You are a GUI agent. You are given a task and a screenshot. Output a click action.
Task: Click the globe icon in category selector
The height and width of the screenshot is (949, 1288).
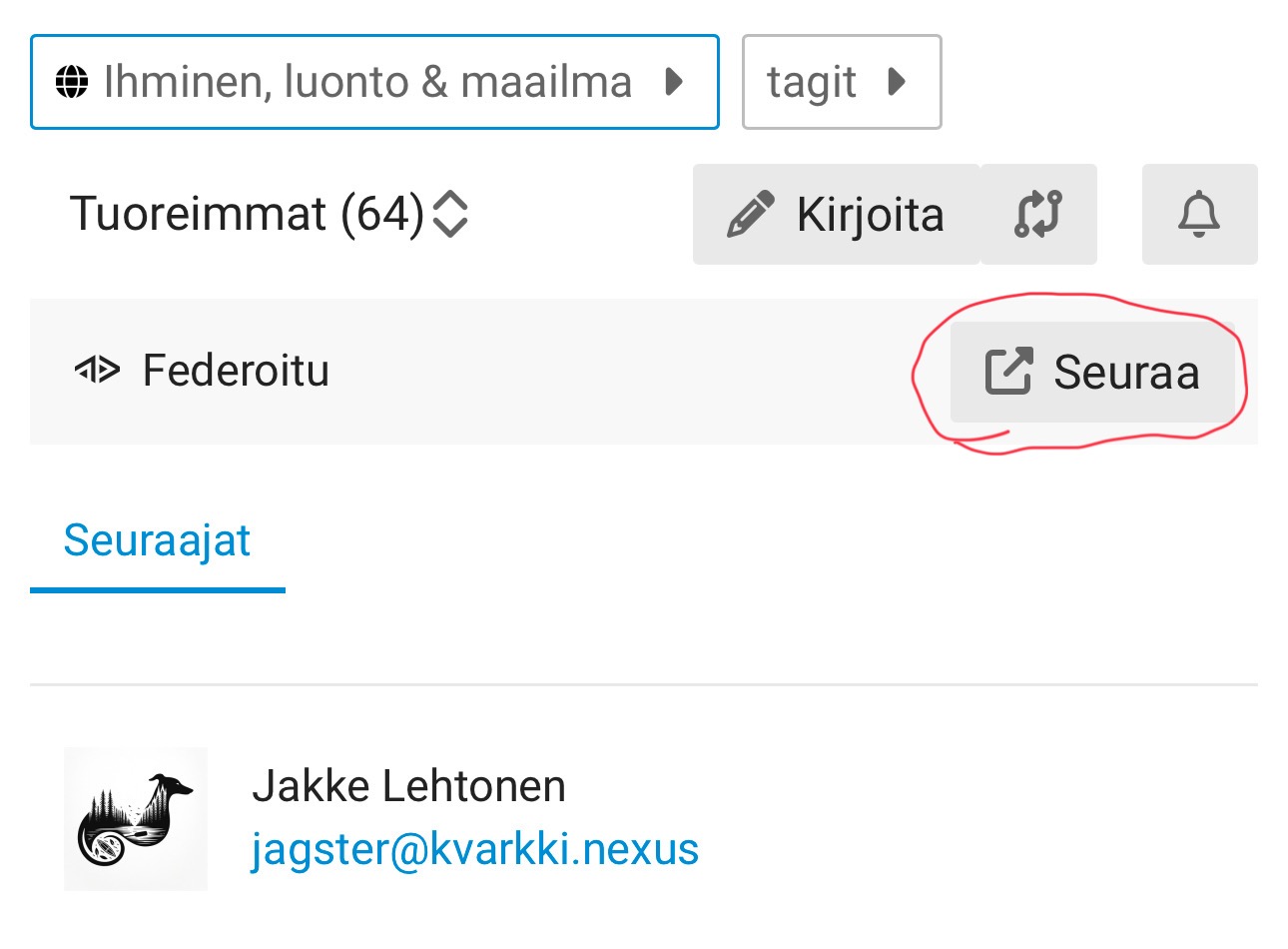pyautogui.click(x=72, y=82)
